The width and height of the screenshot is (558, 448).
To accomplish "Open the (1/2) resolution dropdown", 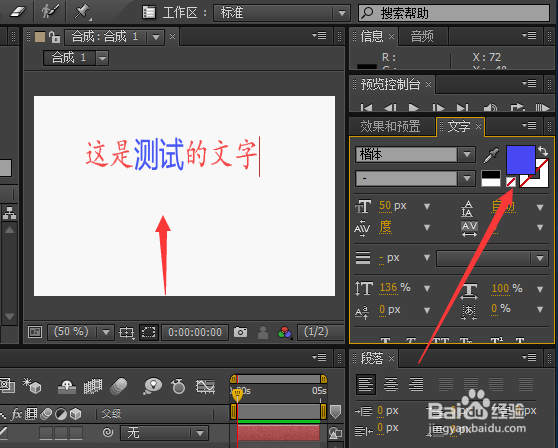I will (321, 332).
